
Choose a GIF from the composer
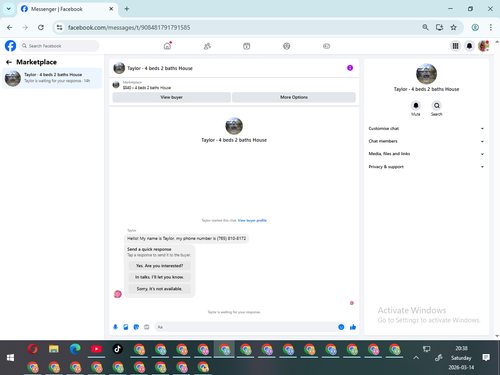pyautogui.click(x=147, y=327)
